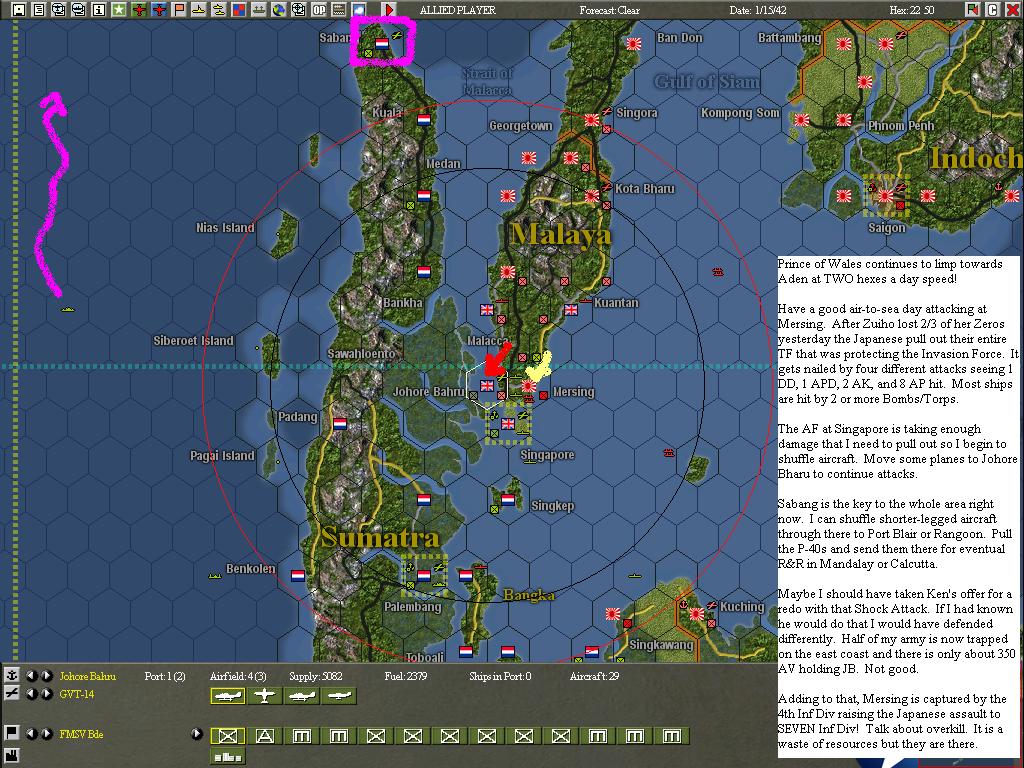Show next land unit with FMSV Bde right arrow
The image size is (1024, 768).
pyautogui.click(x=46, y=733)
